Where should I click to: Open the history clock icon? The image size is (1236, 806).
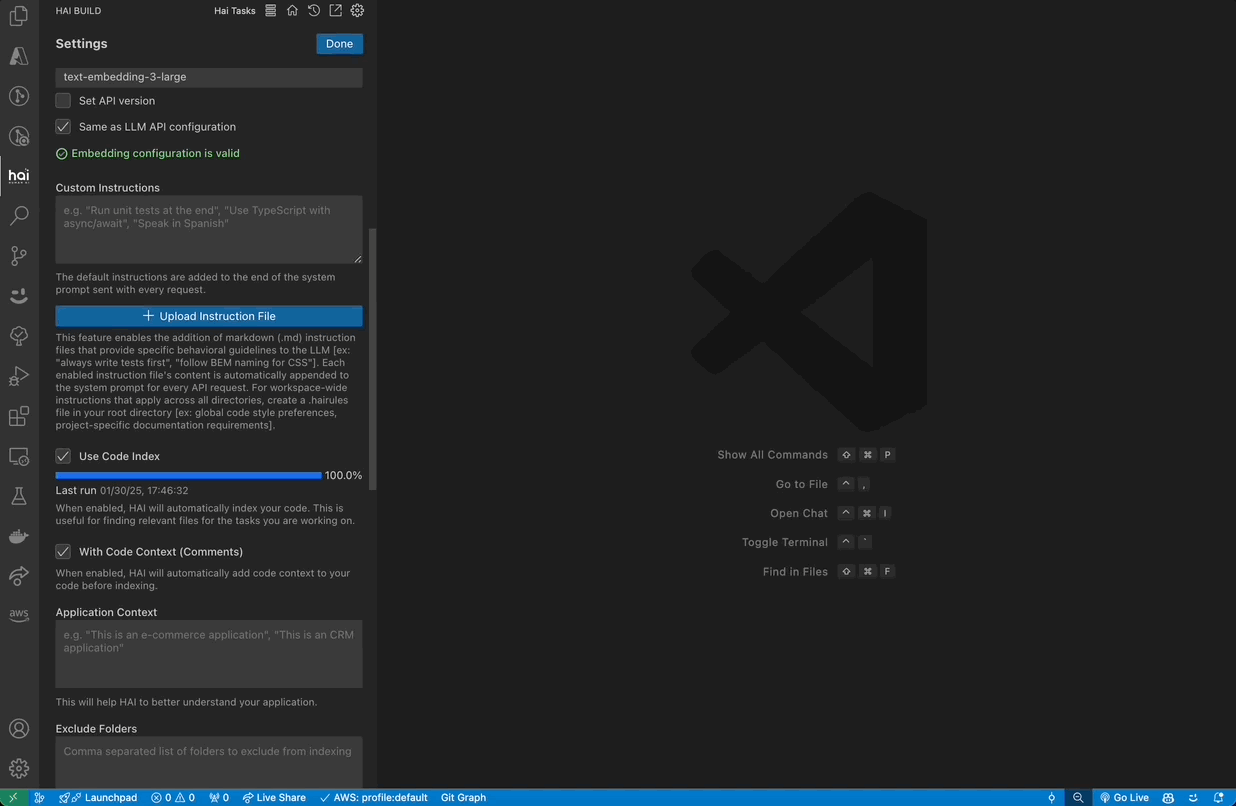tap(314, 11)
